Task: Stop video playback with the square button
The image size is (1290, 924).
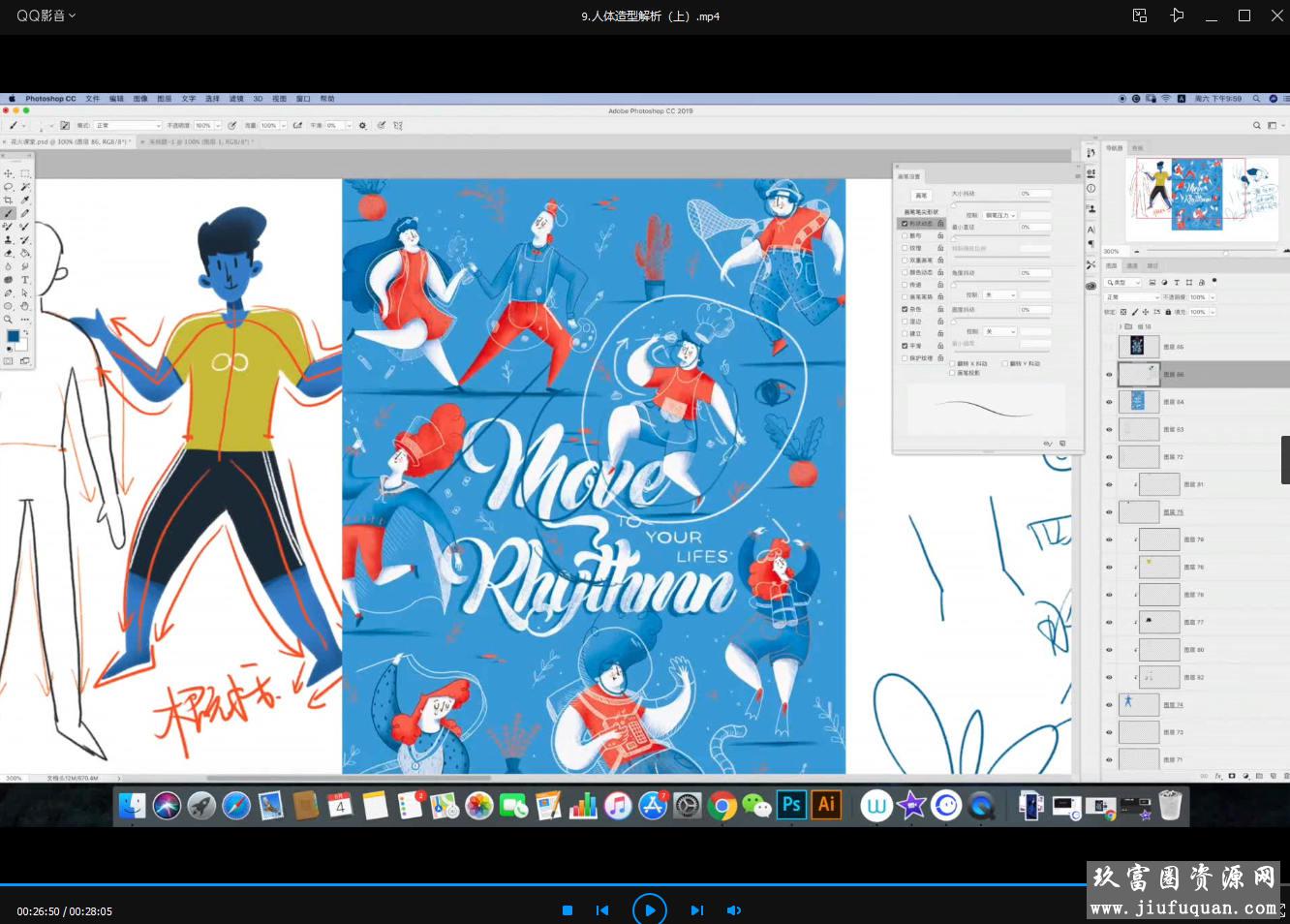Action: [x=568, y=910]
